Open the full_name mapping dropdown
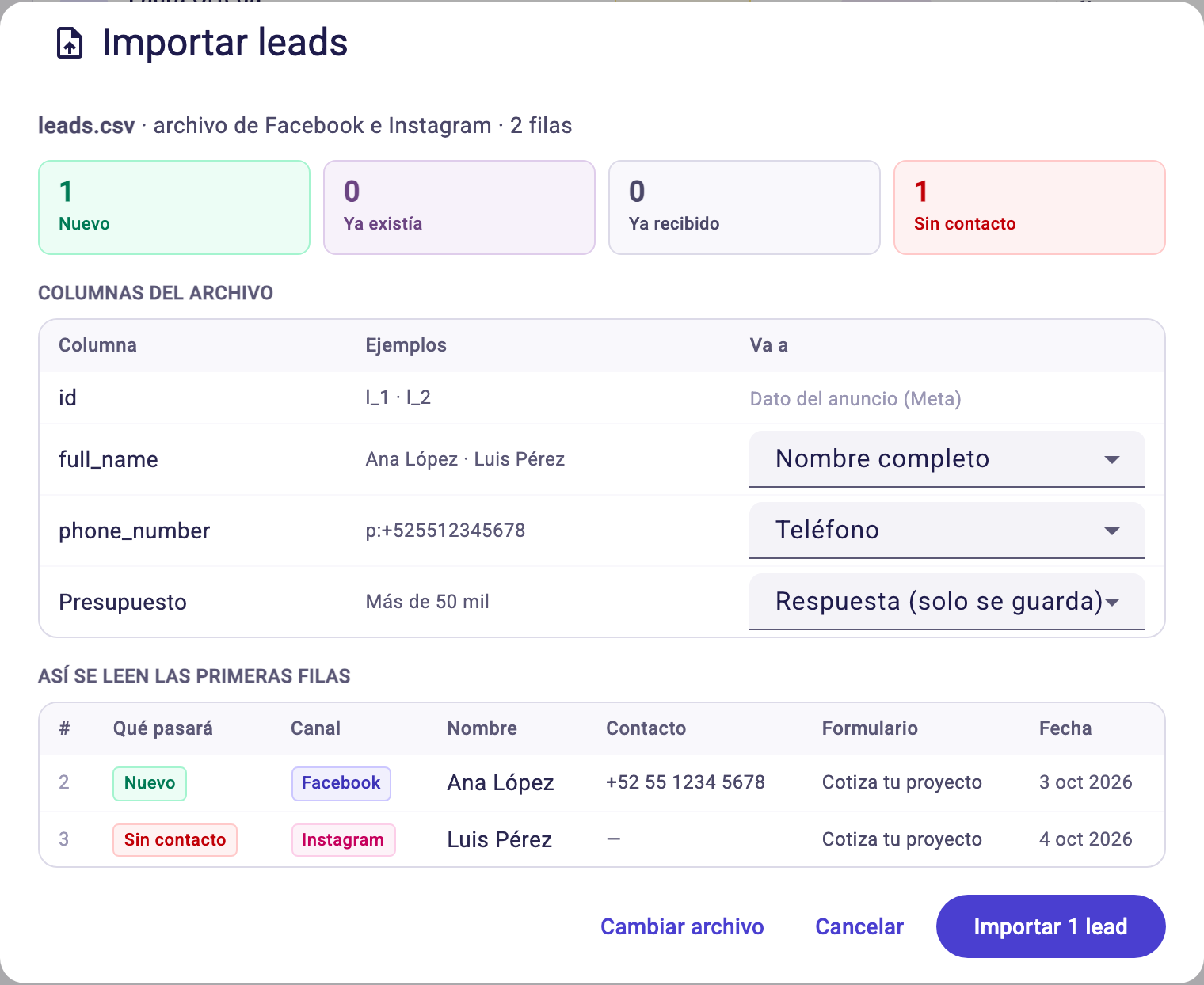Image resolution: width=1204 pixels, height=985 pixels. click(947, 459)
